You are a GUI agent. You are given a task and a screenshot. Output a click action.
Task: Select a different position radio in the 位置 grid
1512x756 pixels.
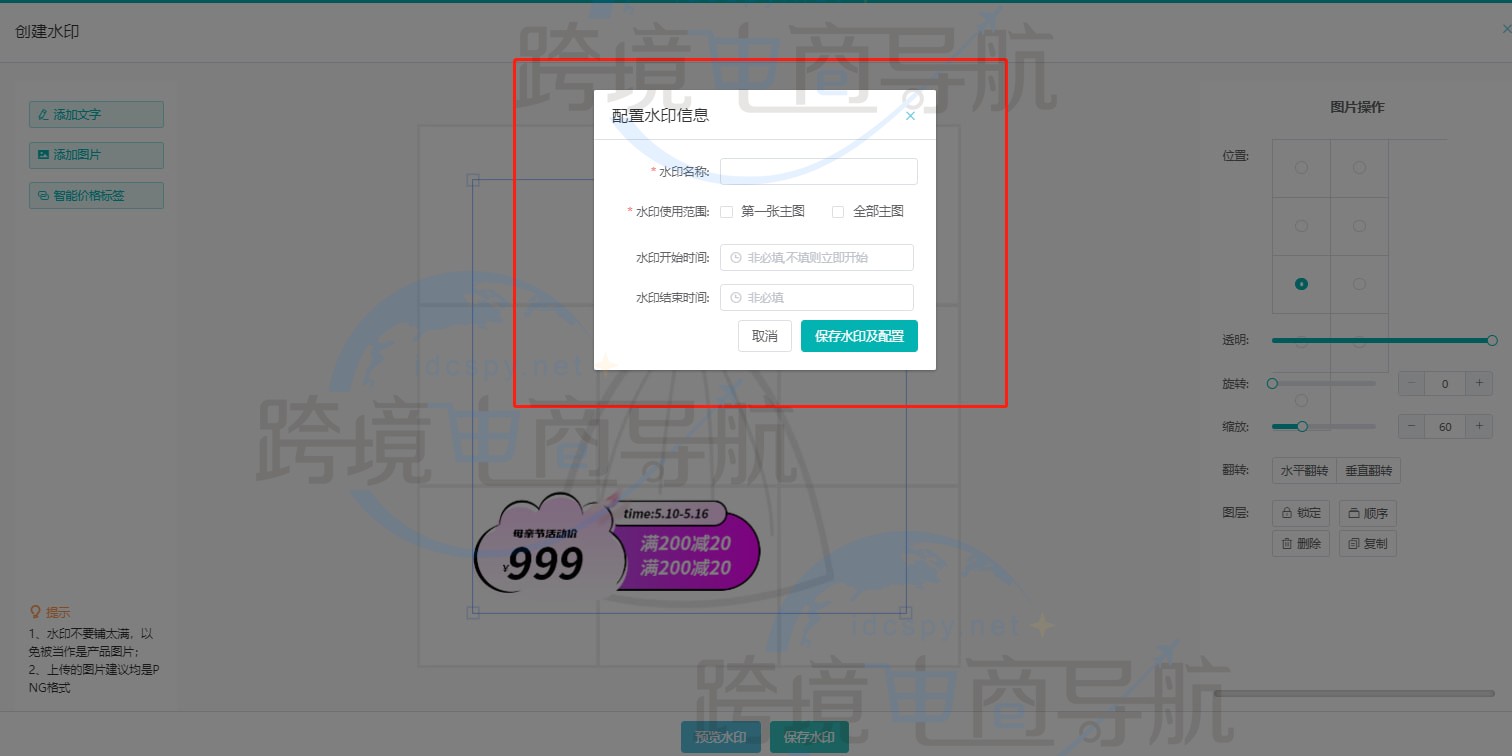tap(1359, 167)
